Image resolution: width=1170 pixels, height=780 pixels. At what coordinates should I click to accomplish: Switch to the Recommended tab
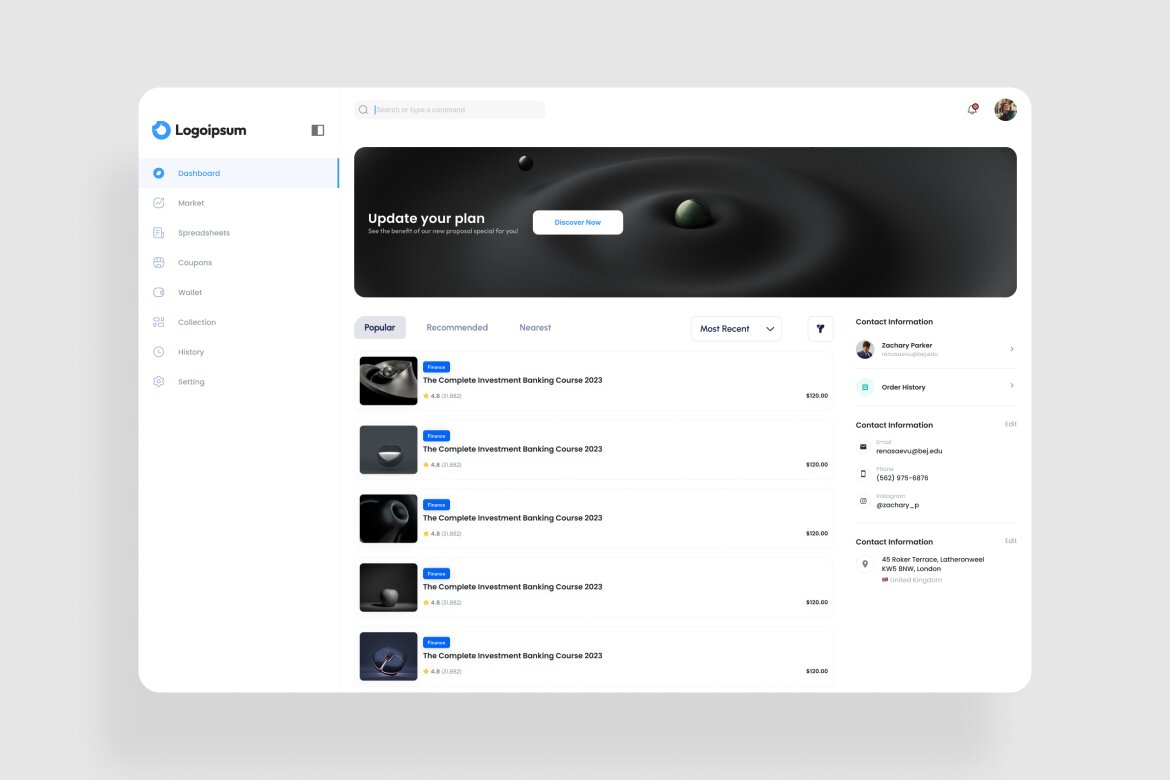coord(457,327)
